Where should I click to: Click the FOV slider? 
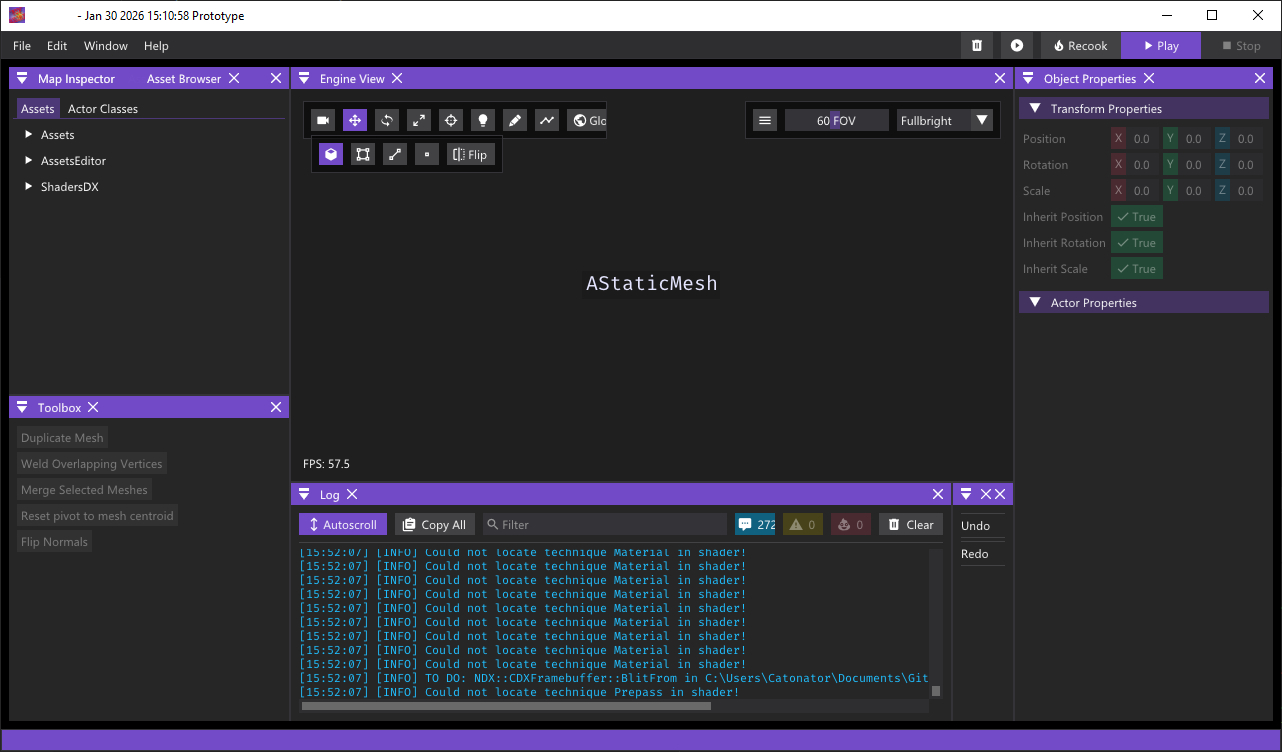(836, 120)
